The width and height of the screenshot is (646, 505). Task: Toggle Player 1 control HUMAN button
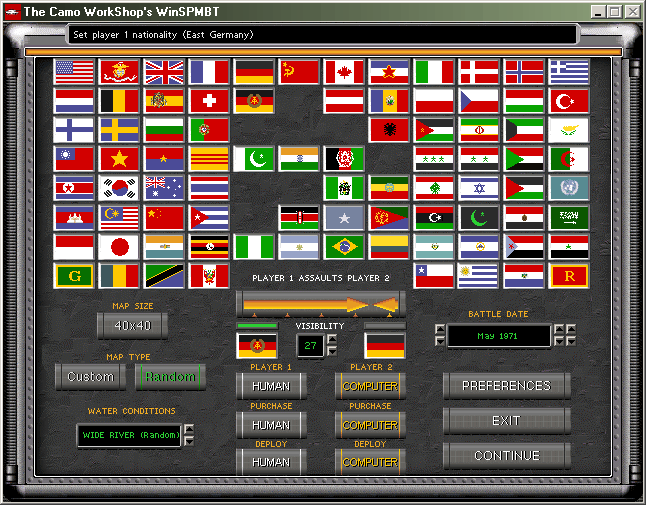(271, 386)
